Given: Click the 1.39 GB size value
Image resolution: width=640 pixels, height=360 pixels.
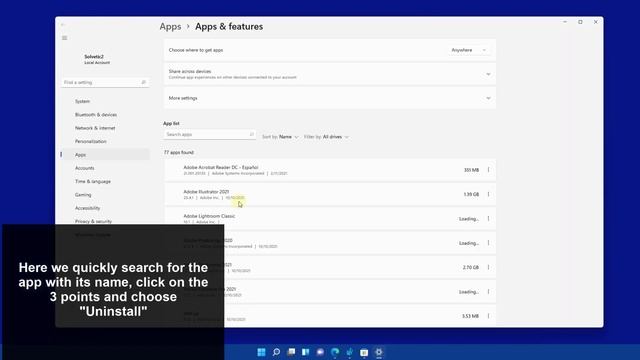Looking at the screenshot, I should [x=471, y=195].
